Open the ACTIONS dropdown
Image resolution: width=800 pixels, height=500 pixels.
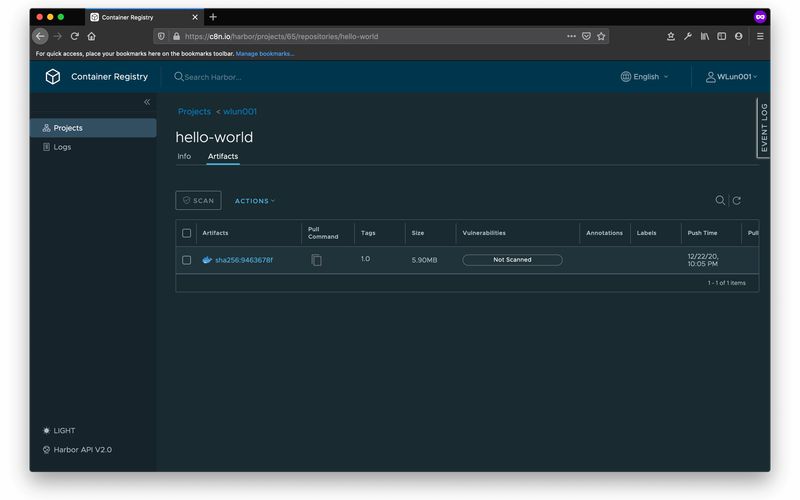click(255, 201)
